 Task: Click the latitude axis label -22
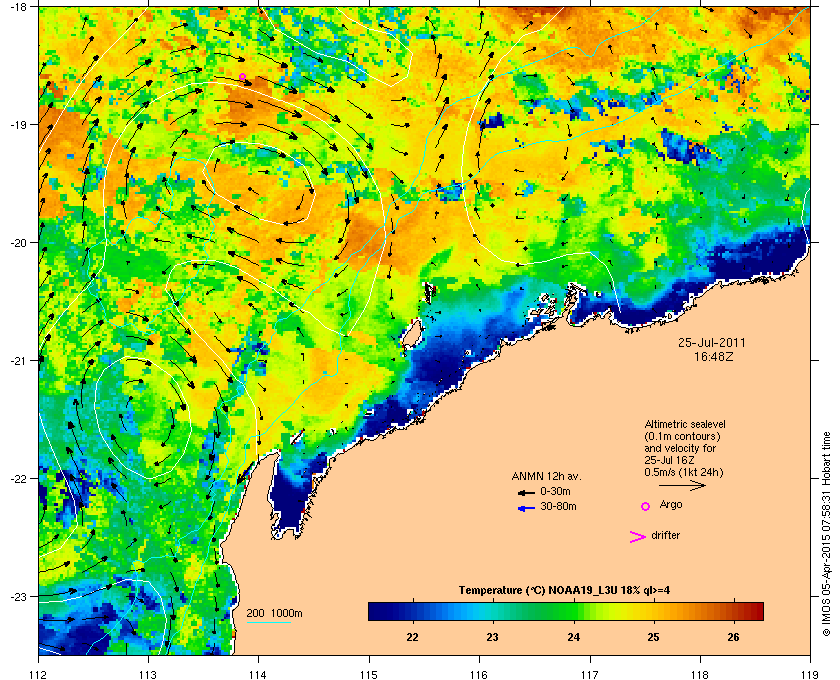pos(18,478)
